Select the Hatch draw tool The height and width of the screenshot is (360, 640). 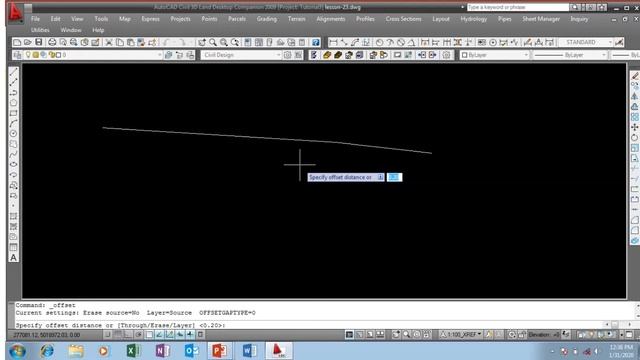(x=13, y=216)
